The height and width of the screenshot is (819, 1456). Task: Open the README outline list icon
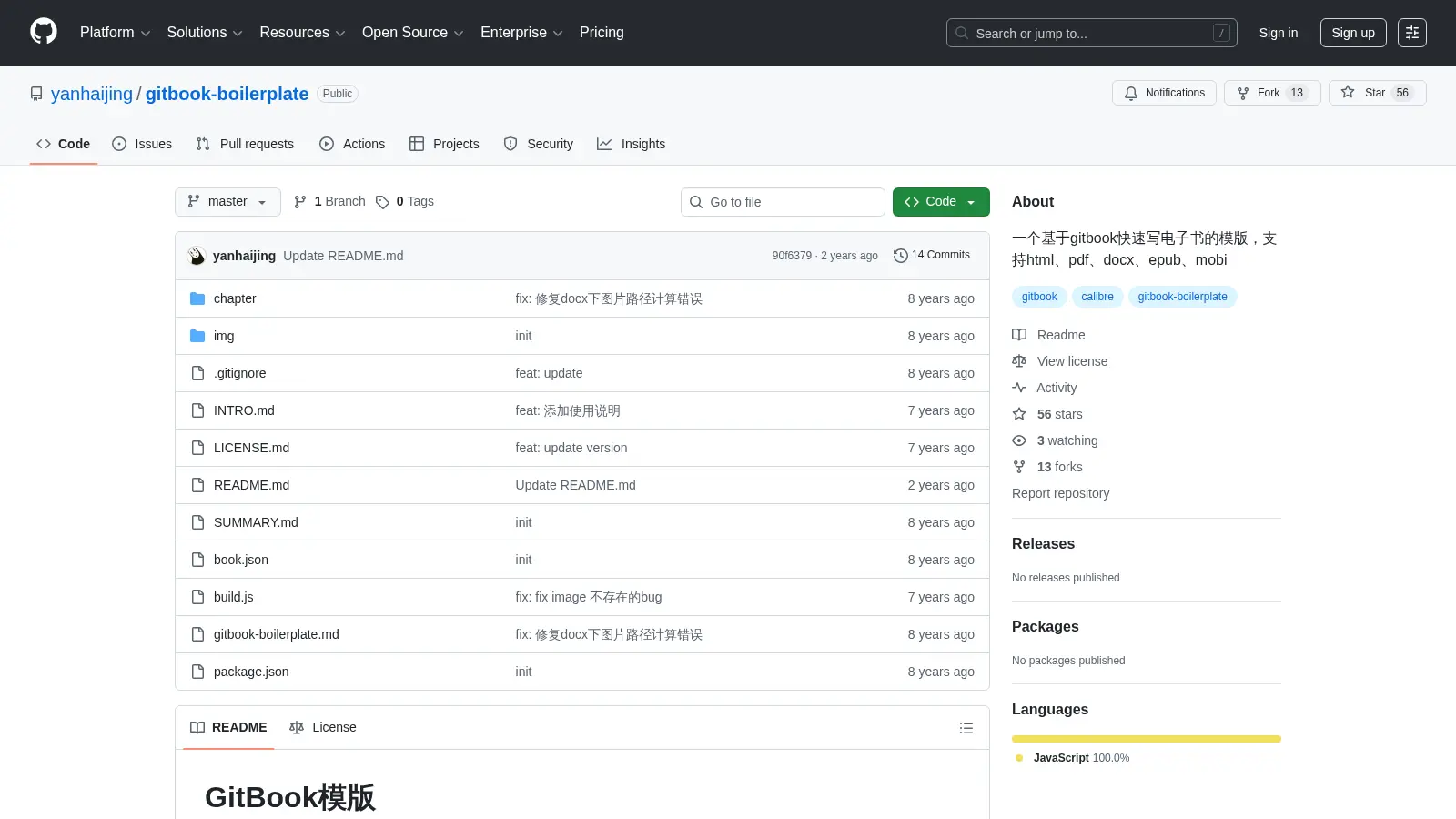tap(966, 728)
